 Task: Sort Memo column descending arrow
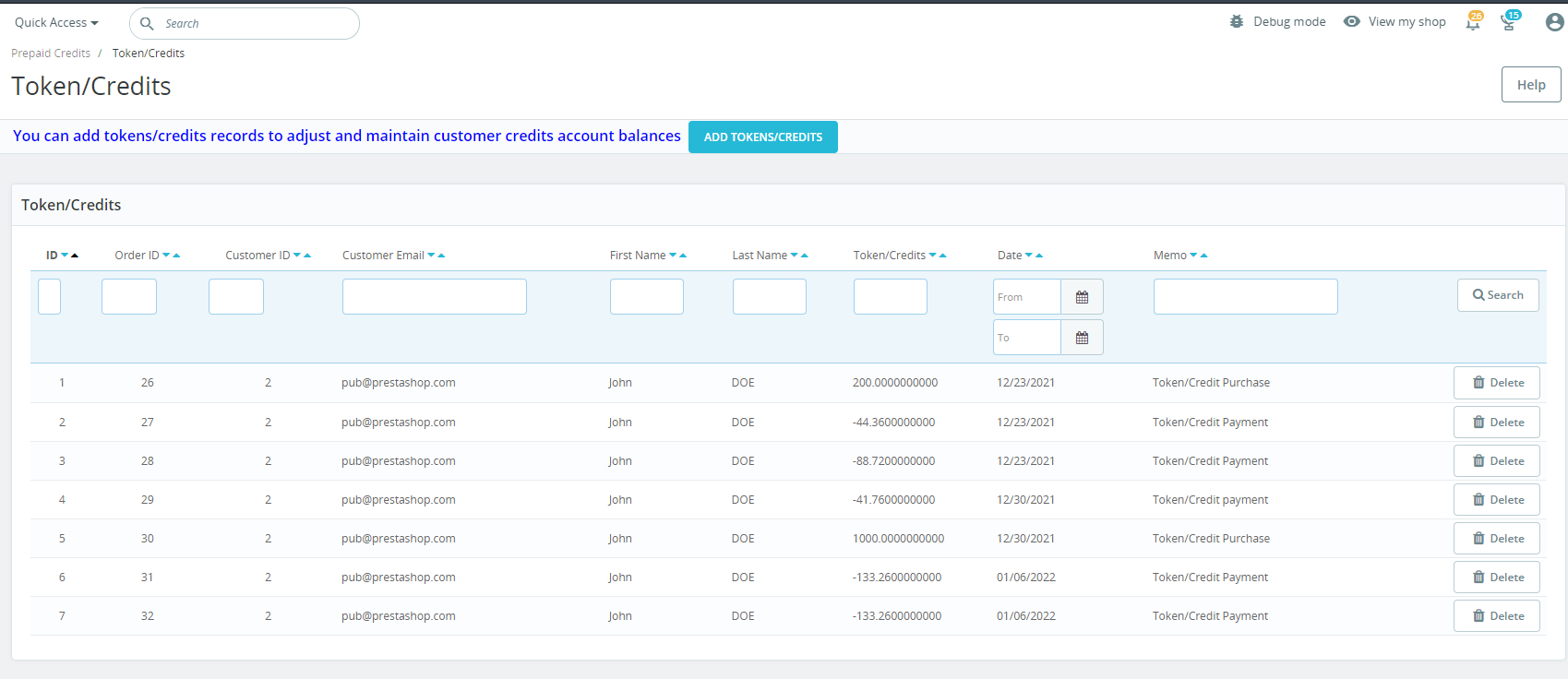tap(1193, 256)
